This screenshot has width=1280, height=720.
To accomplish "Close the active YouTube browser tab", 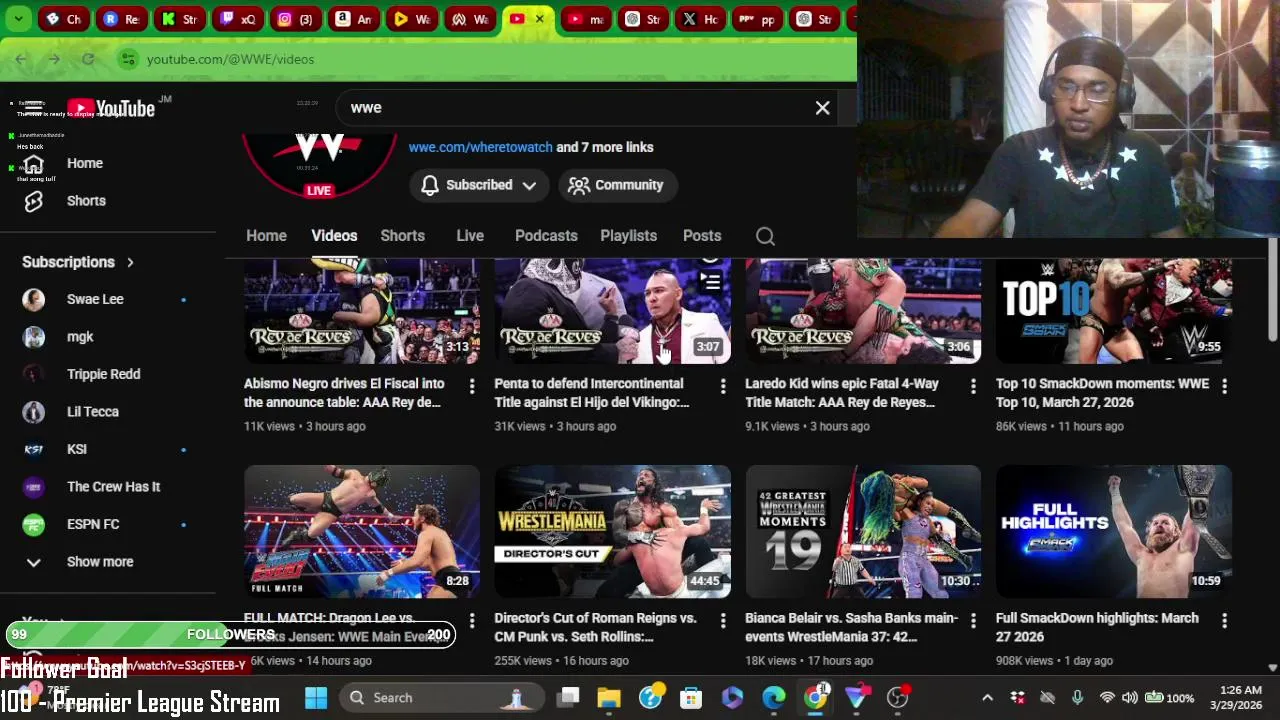I will (539, 19).
